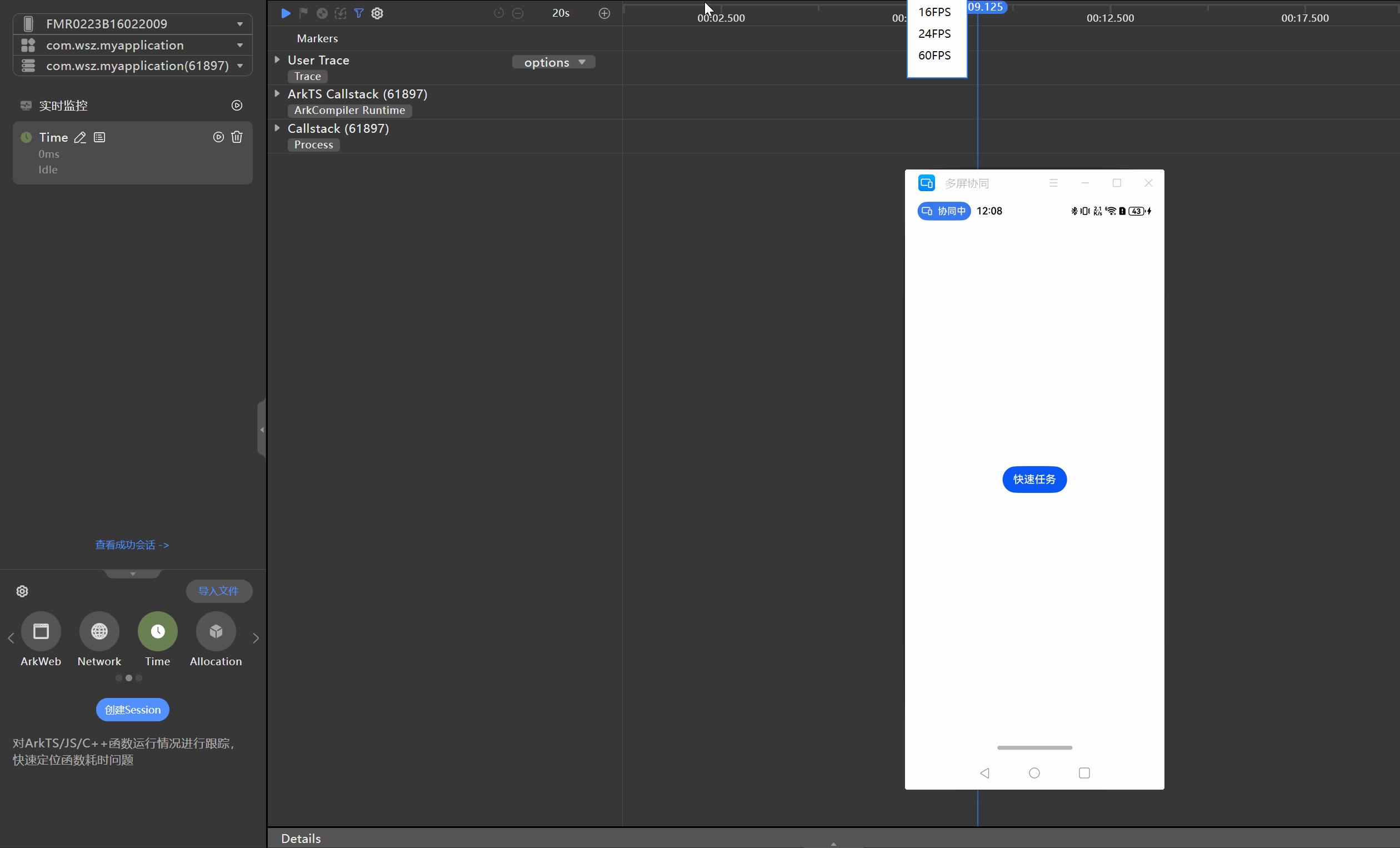Image resolution: width=1400 pixels, height=848 pixels.
Task: Choose the ArkWeb profiler template
Action: (41, 631)
